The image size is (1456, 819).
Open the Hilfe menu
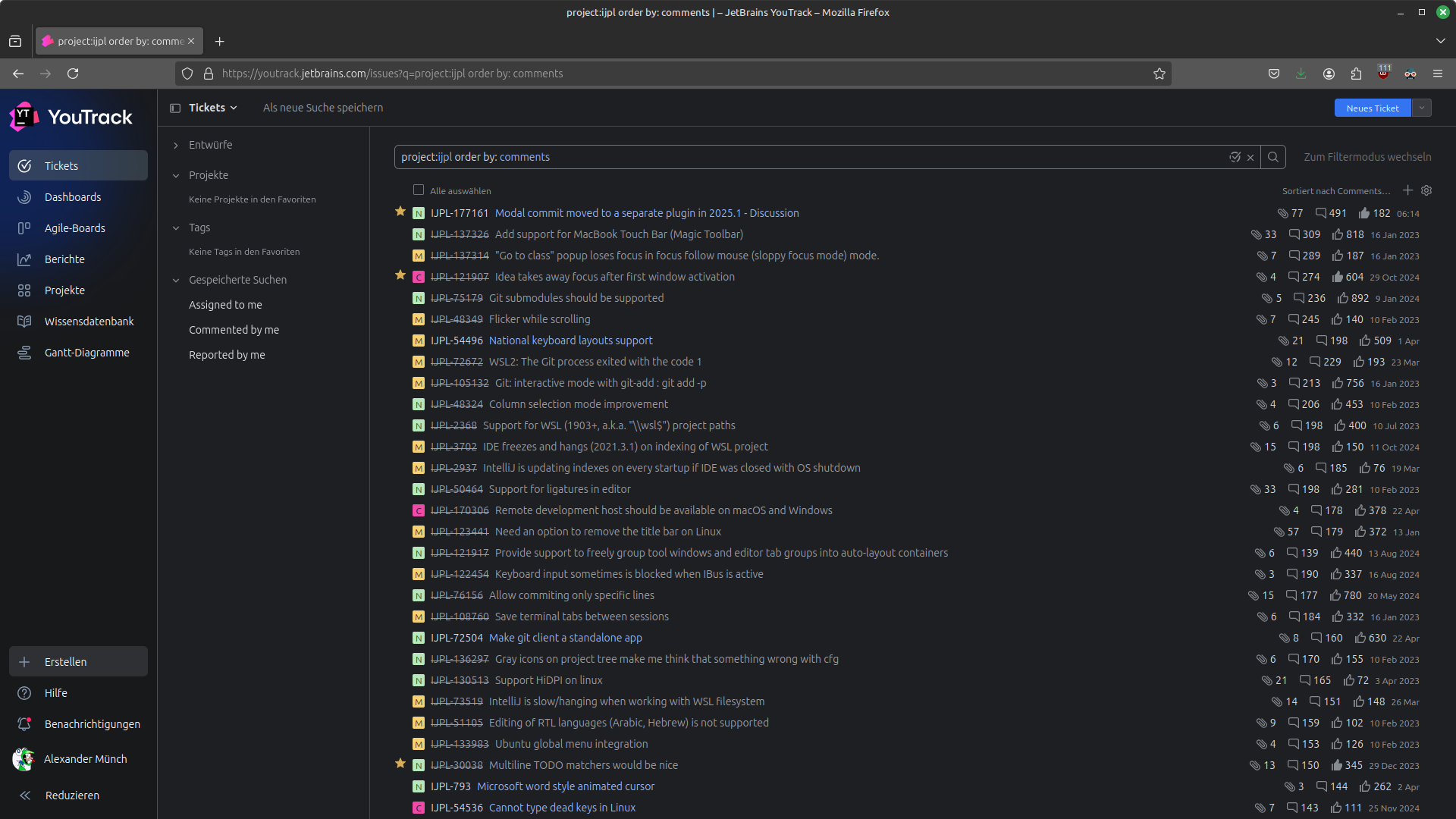point(78,692)
